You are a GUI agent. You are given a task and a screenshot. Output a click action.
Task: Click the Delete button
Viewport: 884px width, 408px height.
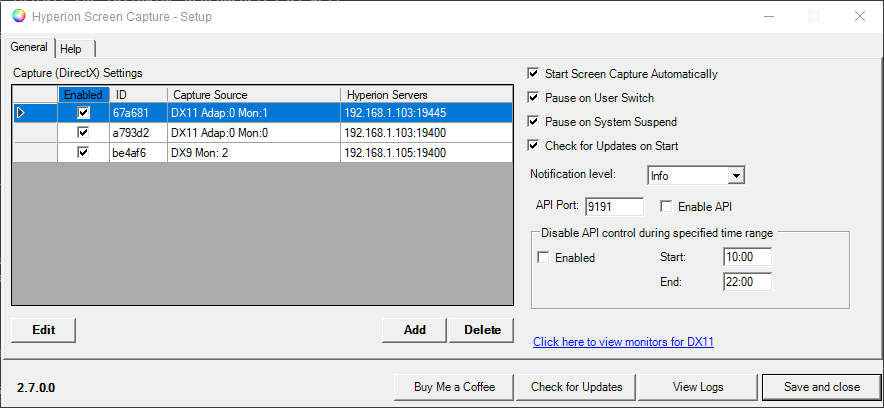[x=482, y=330]
